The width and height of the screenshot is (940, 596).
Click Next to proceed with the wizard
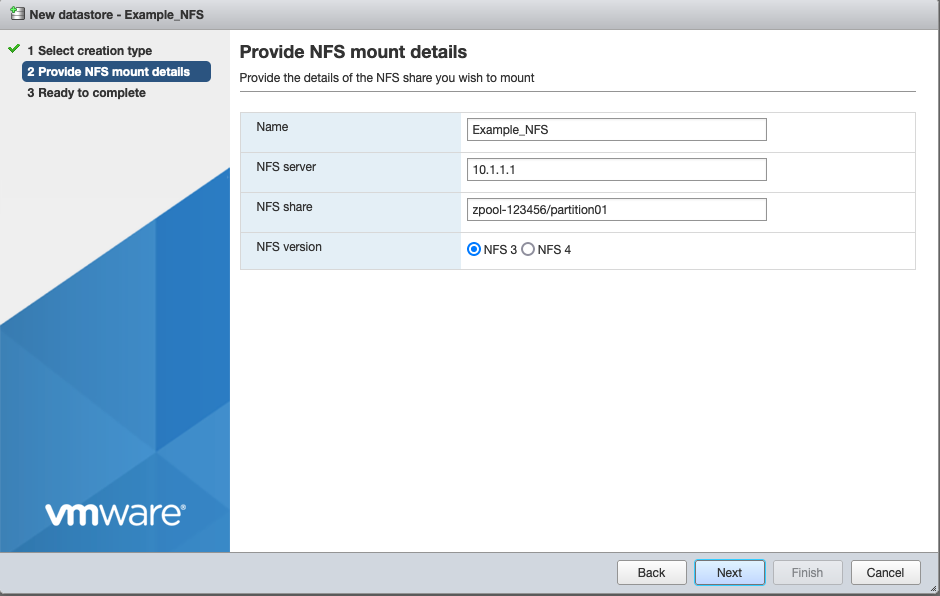point(729,572)
